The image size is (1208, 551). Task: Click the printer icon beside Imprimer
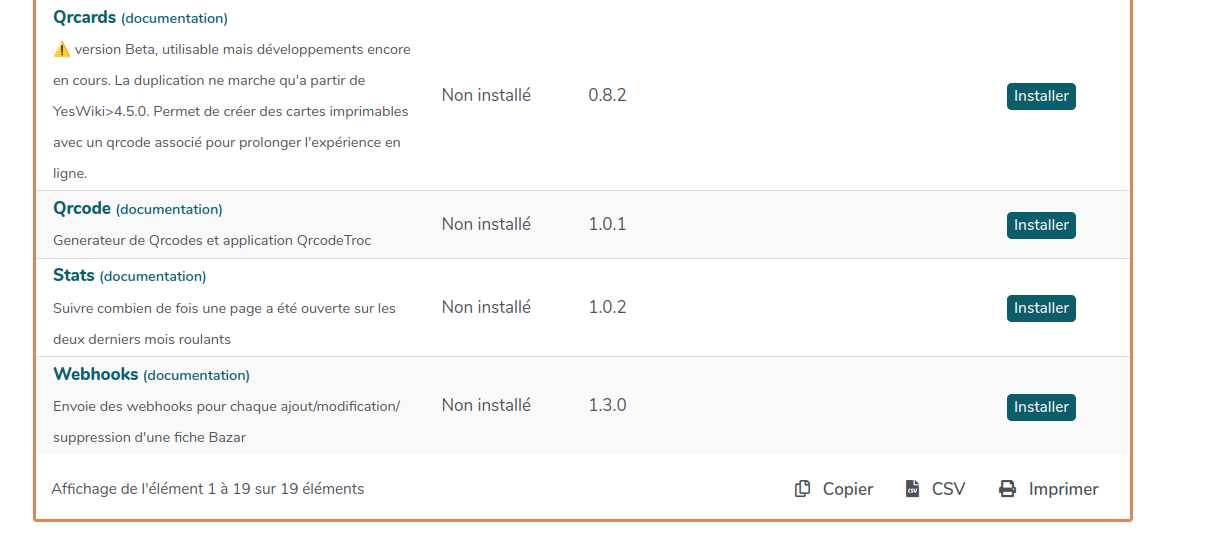point(1007,489)
